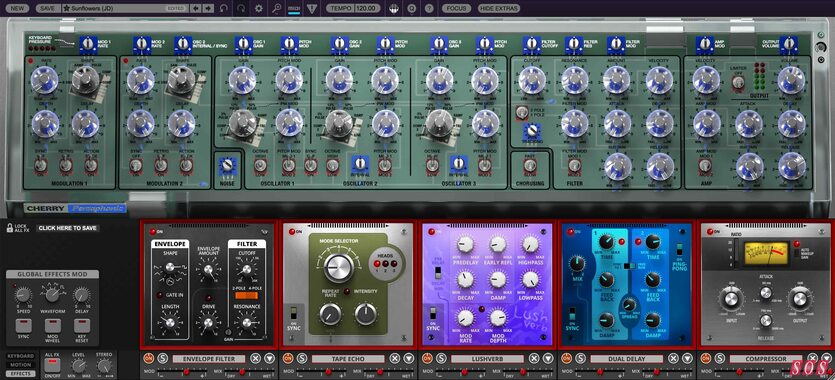Click the Lock All FX padlock icon
This screenshot has height=380, width=835.
click(x=10, y=228)
